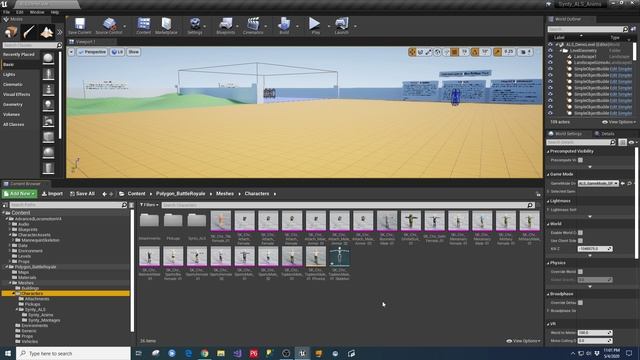Open the Content browser toolbar icon
640x360 pixels.
click(143, 26)
